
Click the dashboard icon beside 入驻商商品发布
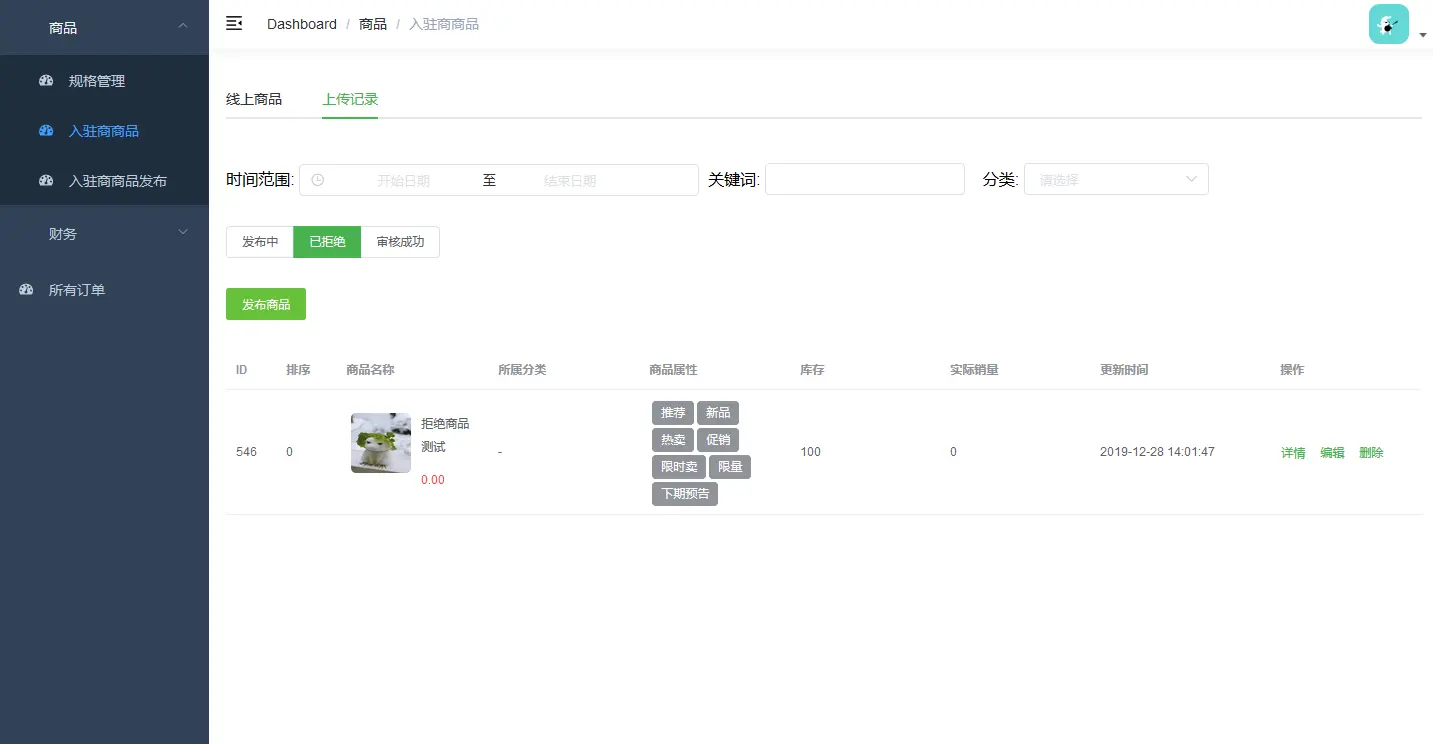46,181
